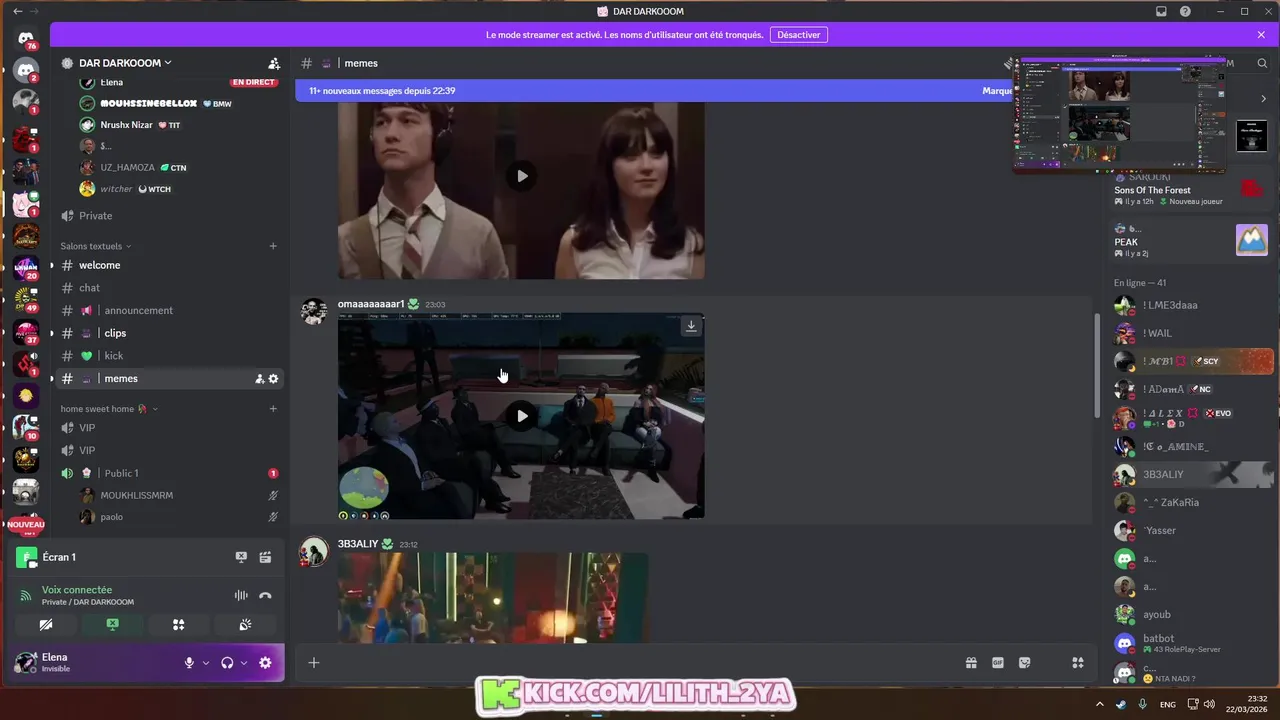Open headphone output options chevron
This screenshot has height=720, width=1280.
pos(243,663)
